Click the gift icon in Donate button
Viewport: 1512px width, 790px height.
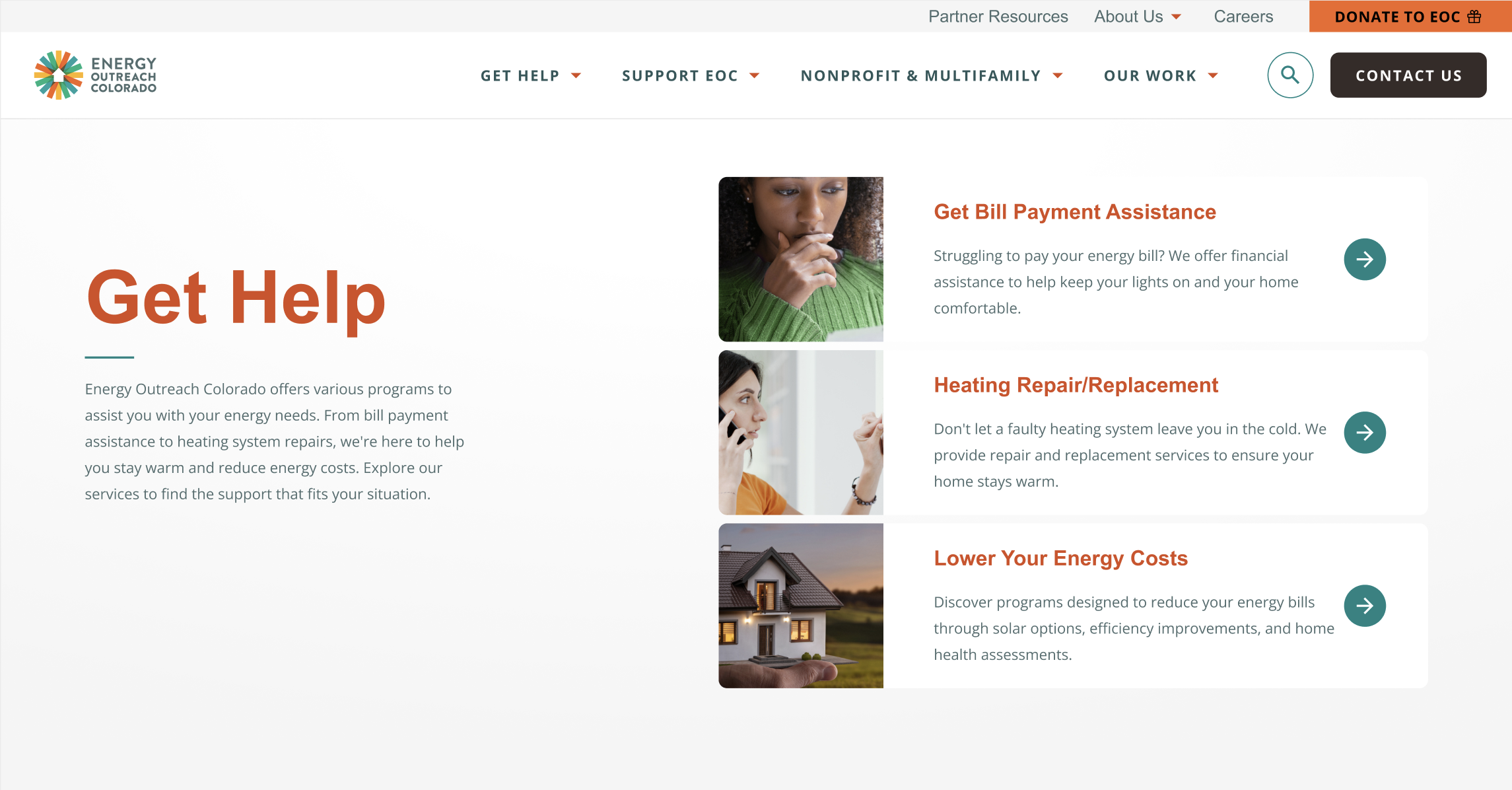[1474, 17]
